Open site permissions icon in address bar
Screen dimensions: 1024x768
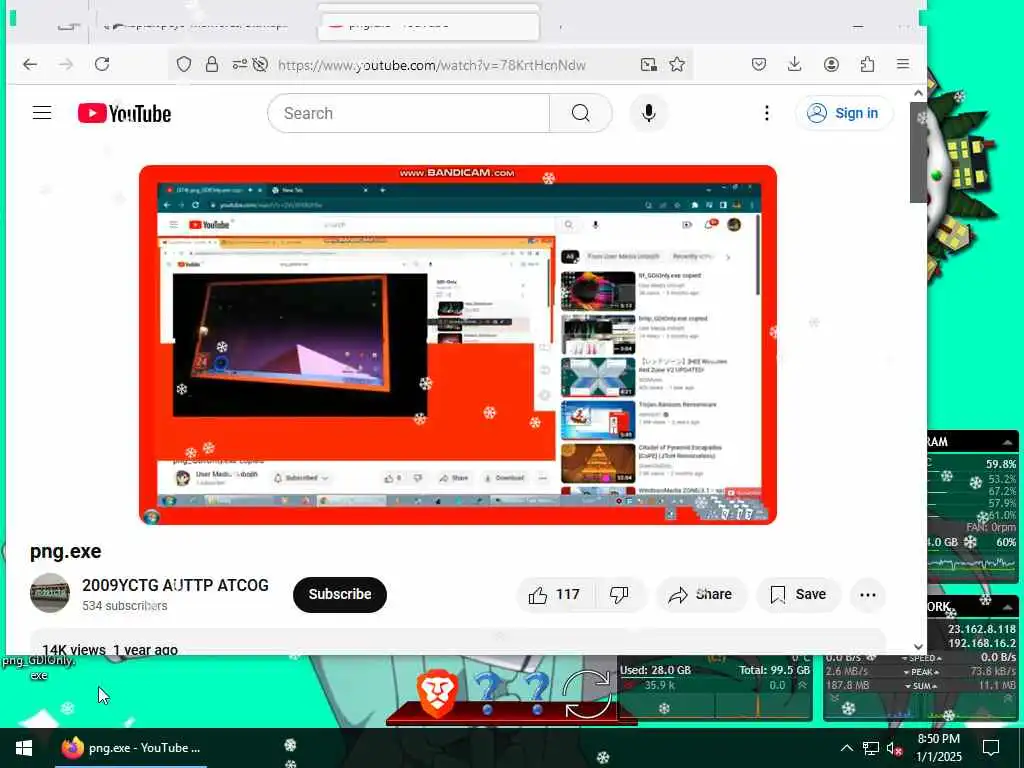(x=239, y=64)
